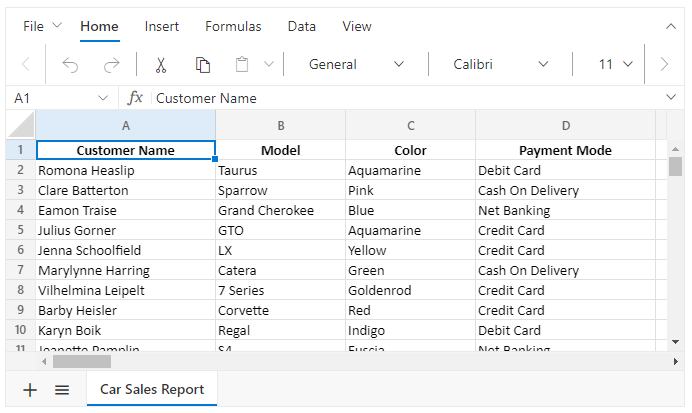The image size is (692, 413).
Task: Collapse the ribbon with top-right chevron
Action: [671, 26]
